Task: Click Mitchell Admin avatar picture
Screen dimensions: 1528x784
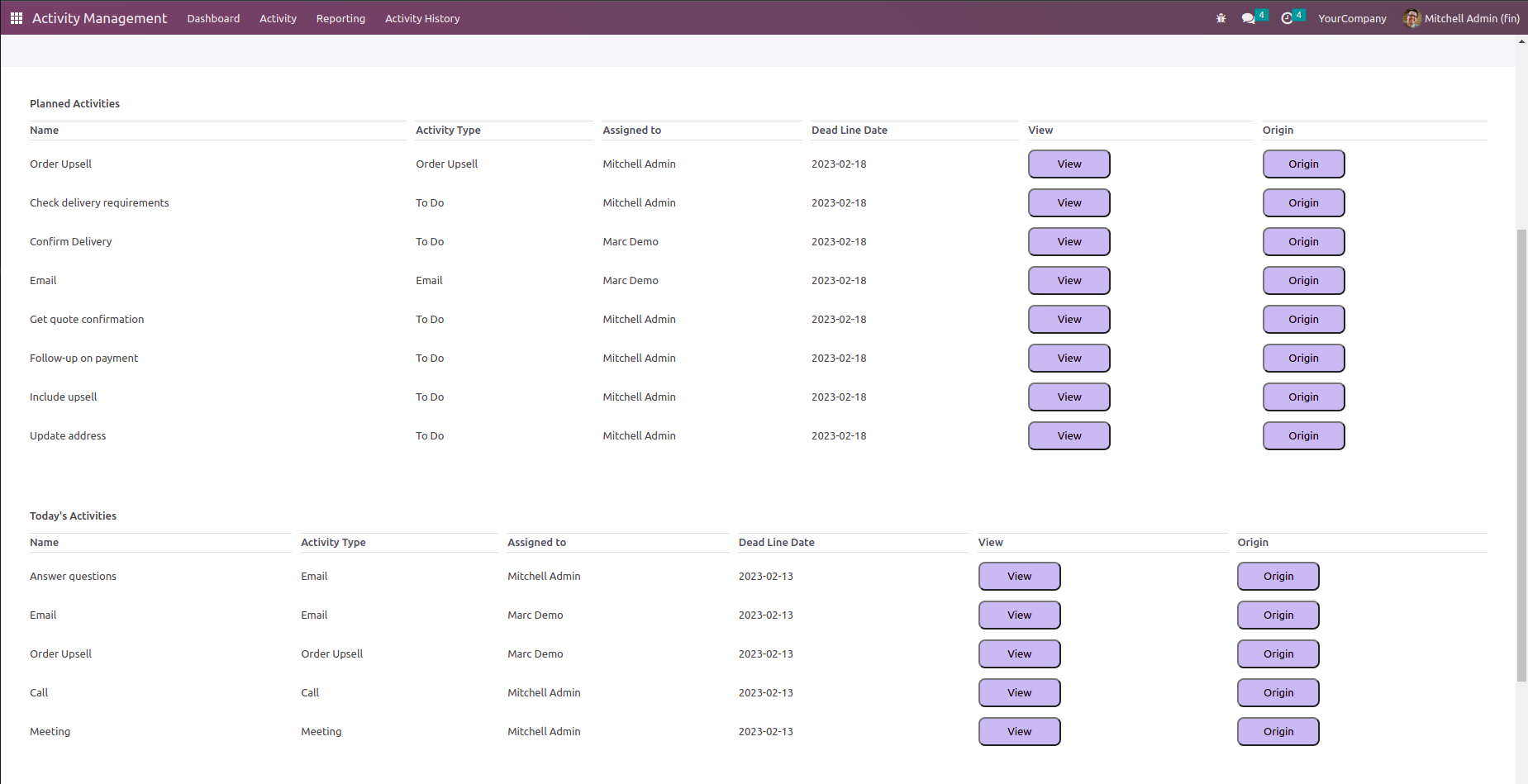Action: [x=1411, y=18]
